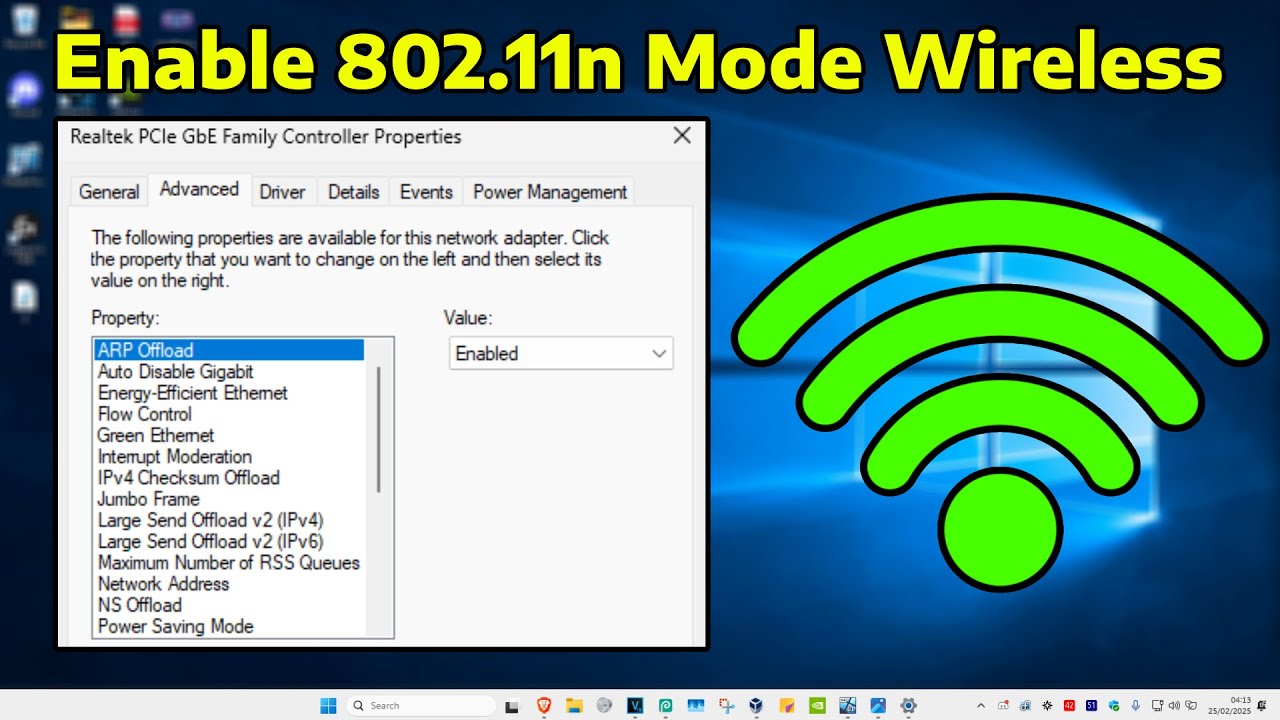Select Interrupt Moderation property
The height and width of the screenshot is (720, 1280).
point(175,456)
